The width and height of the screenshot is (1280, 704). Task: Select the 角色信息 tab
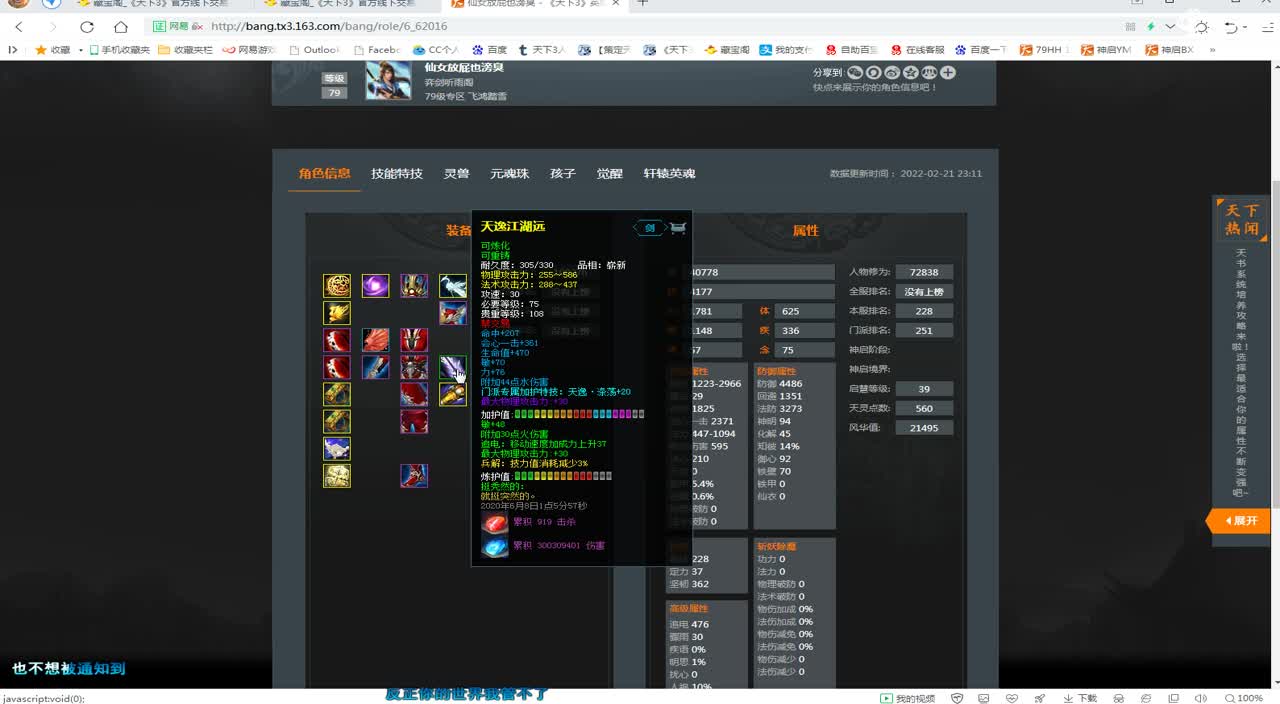(x=325, y=173)
